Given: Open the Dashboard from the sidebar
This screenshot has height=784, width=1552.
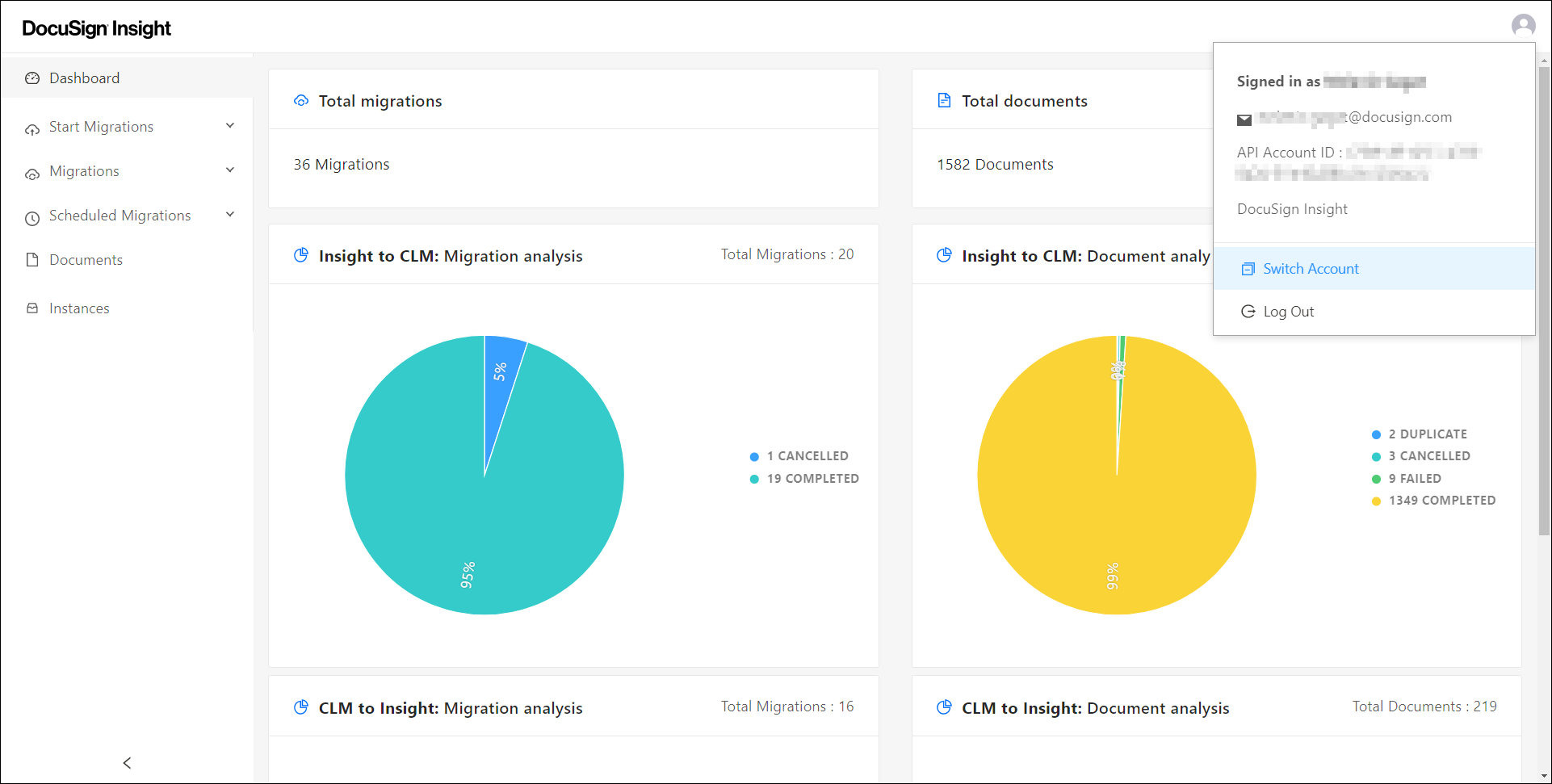Looking at the screenshot, I should tap(84, 78).
